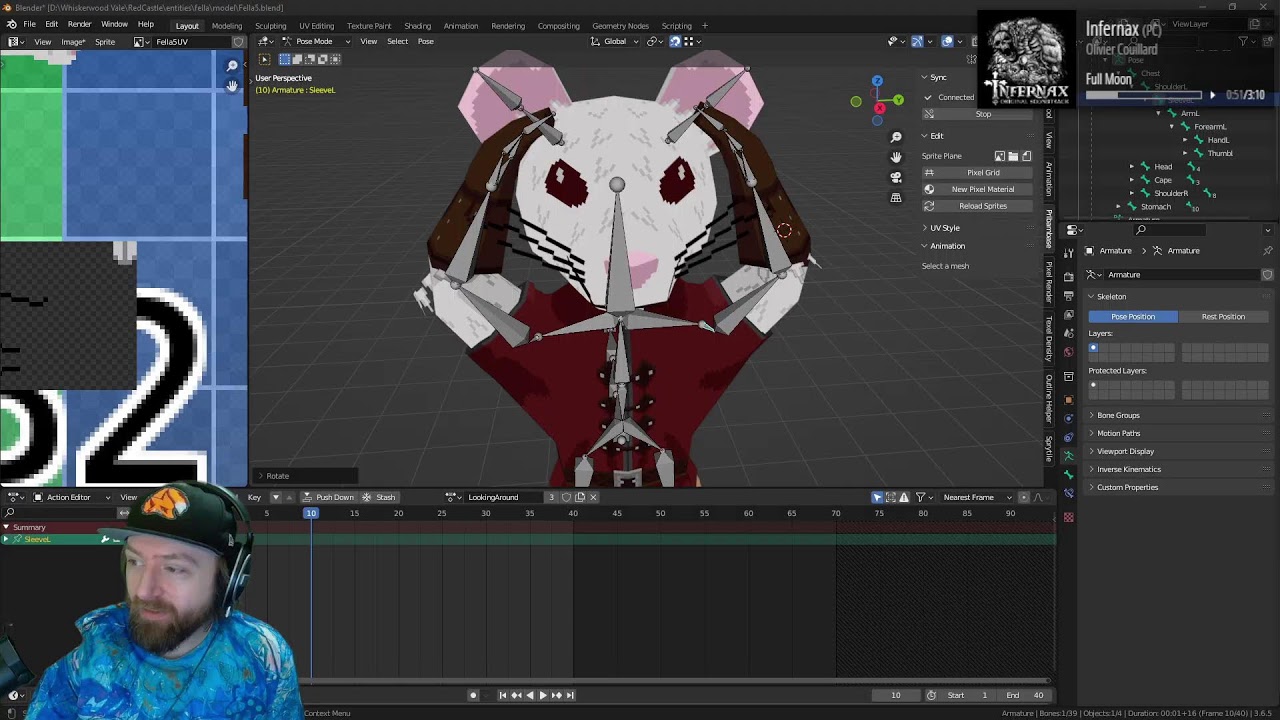Viewport: 1280px width, 720px height.
Task: Unlink the LookingAround action with X
Action: point(593,497)
